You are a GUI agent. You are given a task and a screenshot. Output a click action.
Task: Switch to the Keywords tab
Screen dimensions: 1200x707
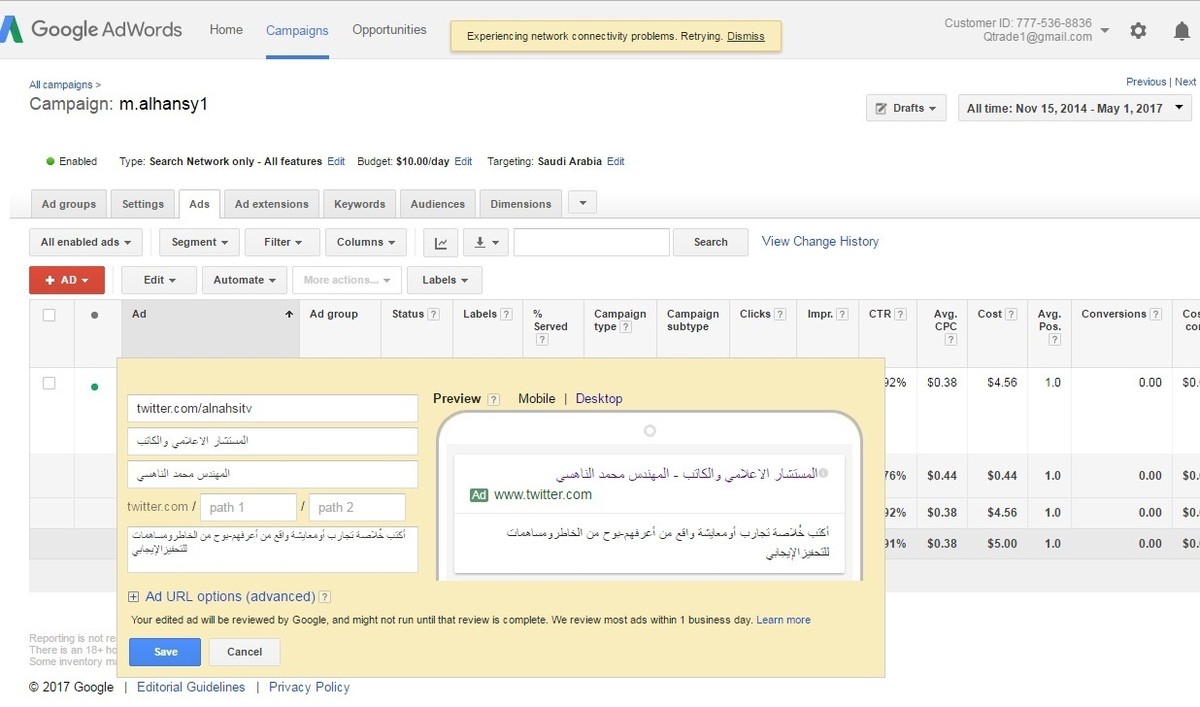coord(359,204)
